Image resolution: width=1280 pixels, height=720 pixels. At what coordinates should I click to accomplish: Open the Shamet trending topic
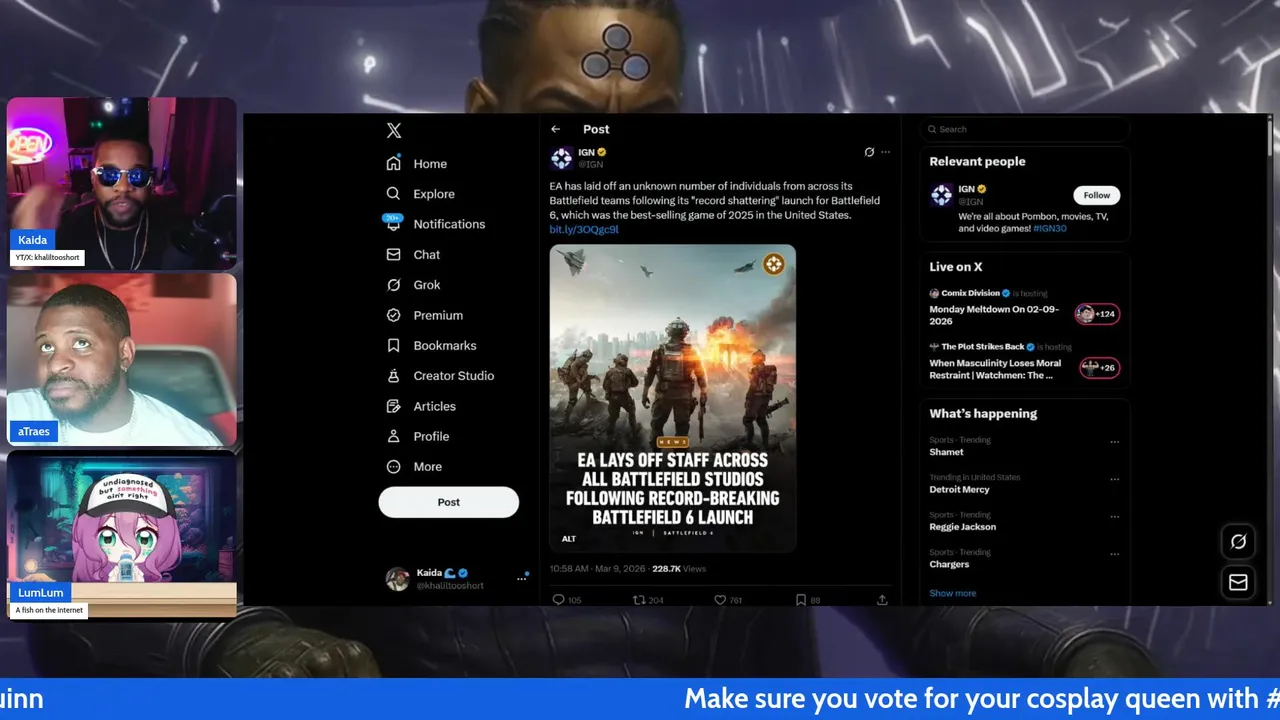[x=946, y=452]
